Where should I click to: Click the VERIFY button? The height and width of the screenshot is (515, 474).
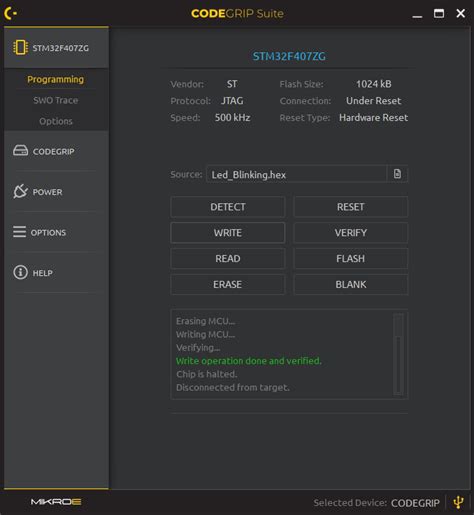coord(351,233)
